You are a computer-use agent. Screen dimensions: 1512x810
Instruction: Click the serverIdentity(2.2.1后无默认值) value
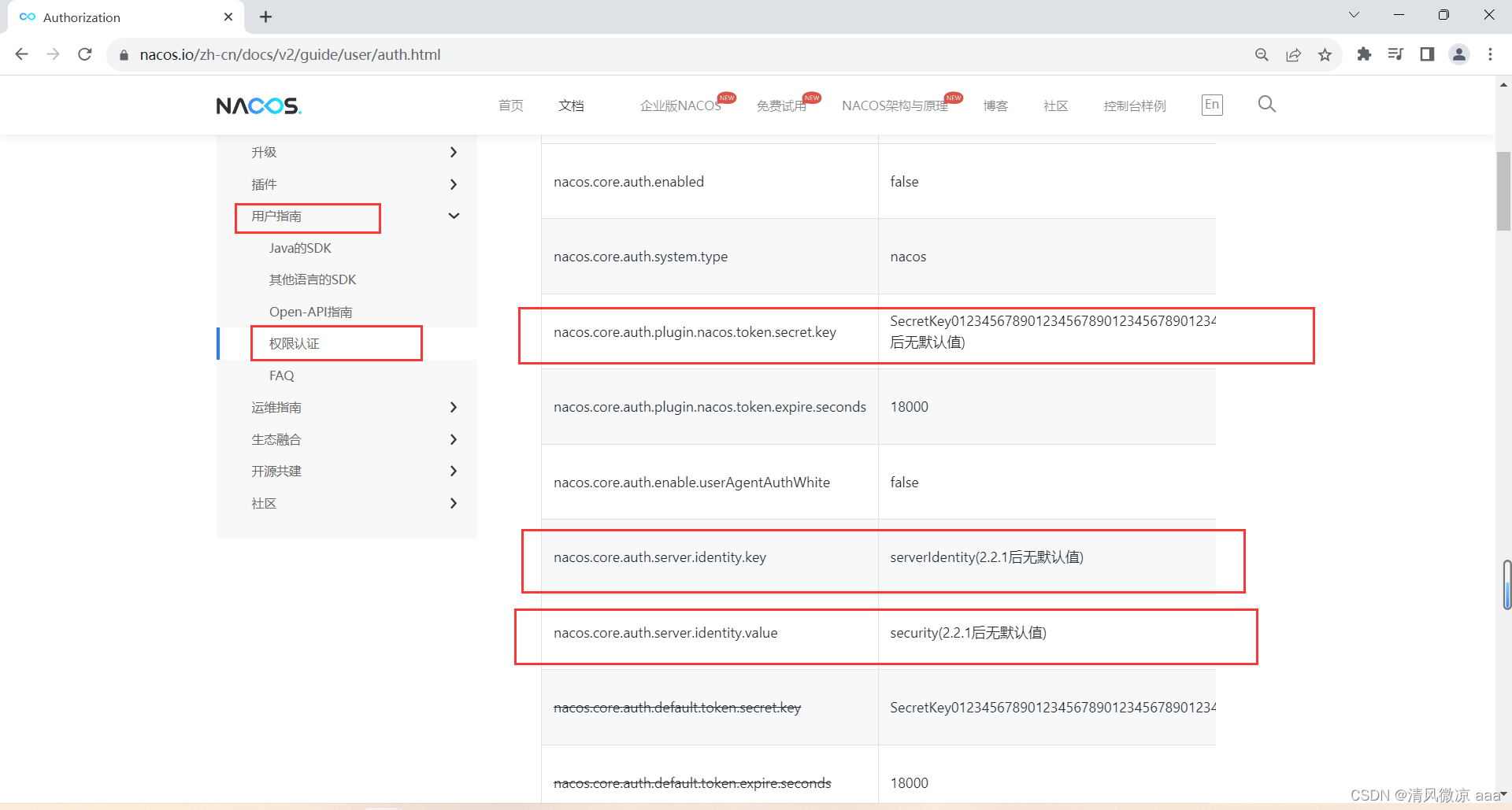pos(987,557)
